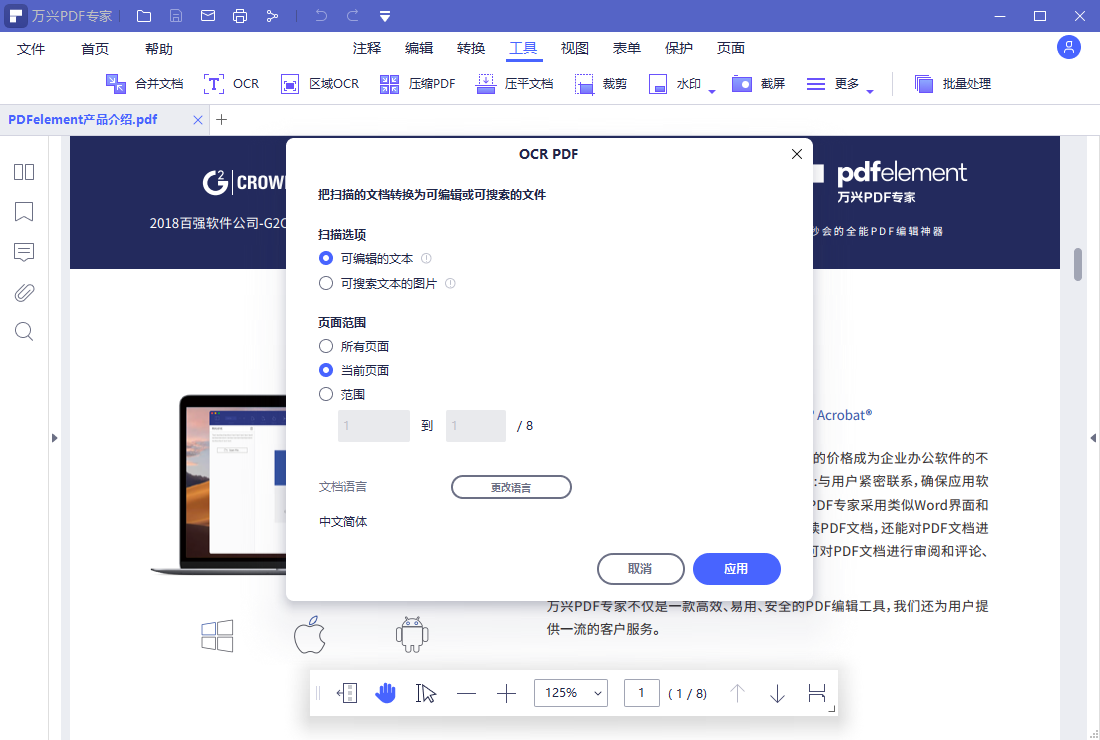Click info icon beside 可编辑的文本
The width and height of the screenshot is (1100, 740).
click(426, 258)
